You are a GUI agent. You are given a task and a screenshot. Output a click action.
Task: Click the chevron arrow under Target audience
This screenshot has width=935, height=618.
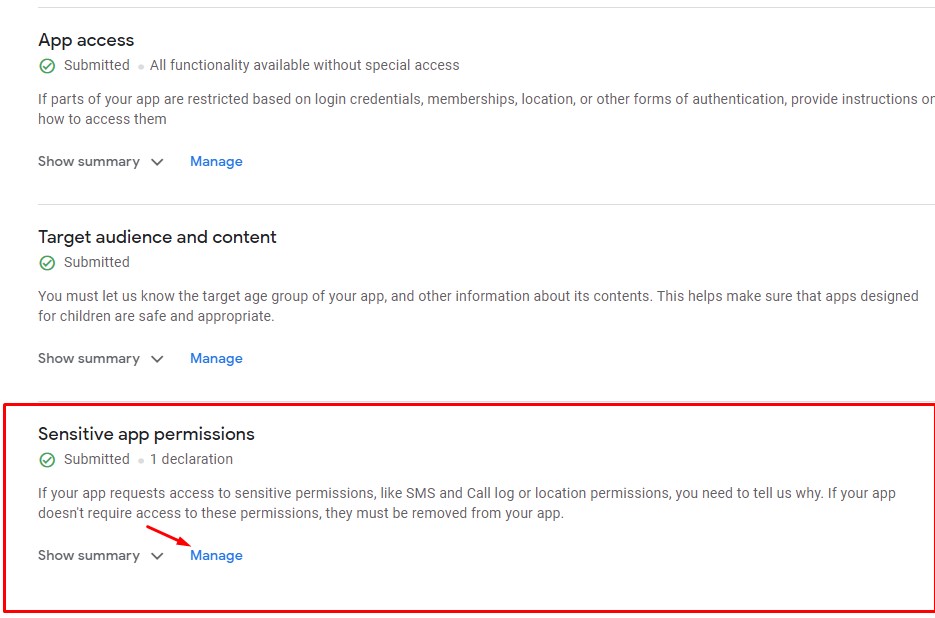(x=157, y=359)
